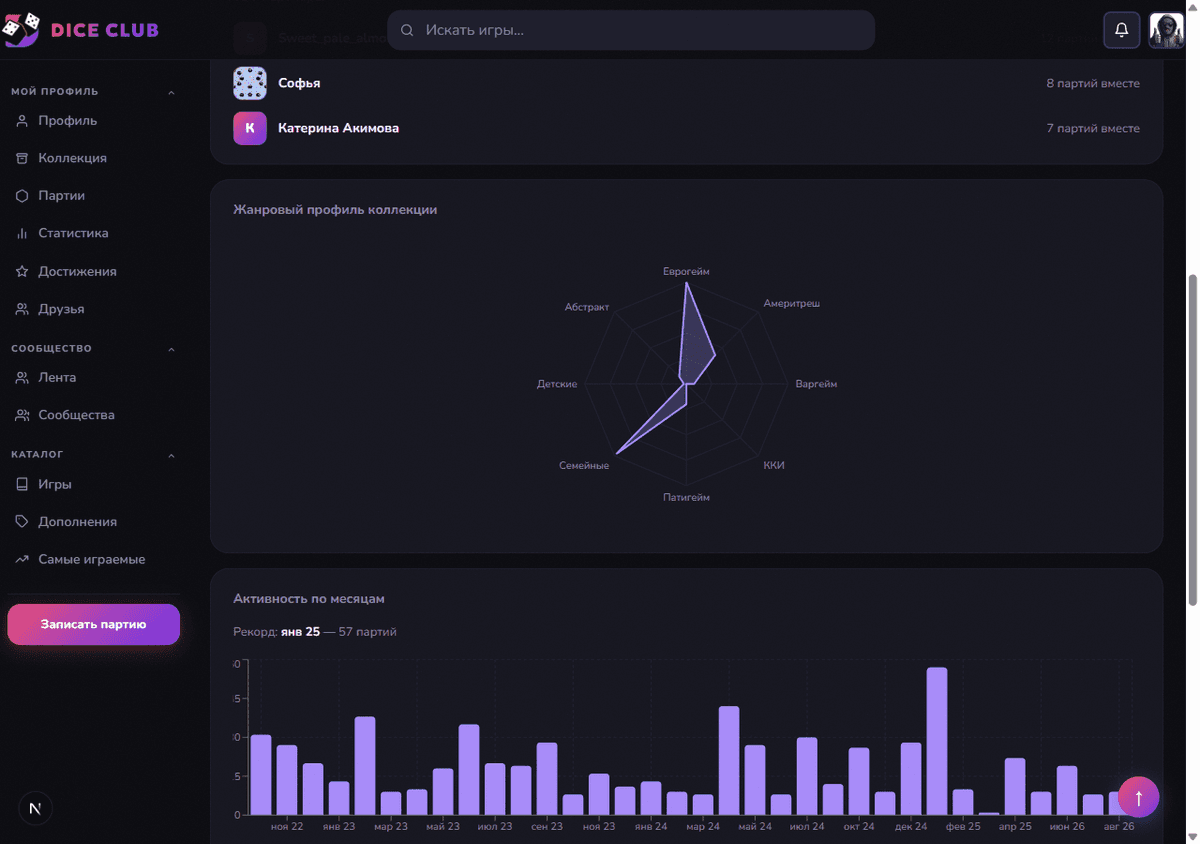This screenshot has height=844, width=1200.
Task: Click Софья's dice avatar
Action: tap(250, 83)
